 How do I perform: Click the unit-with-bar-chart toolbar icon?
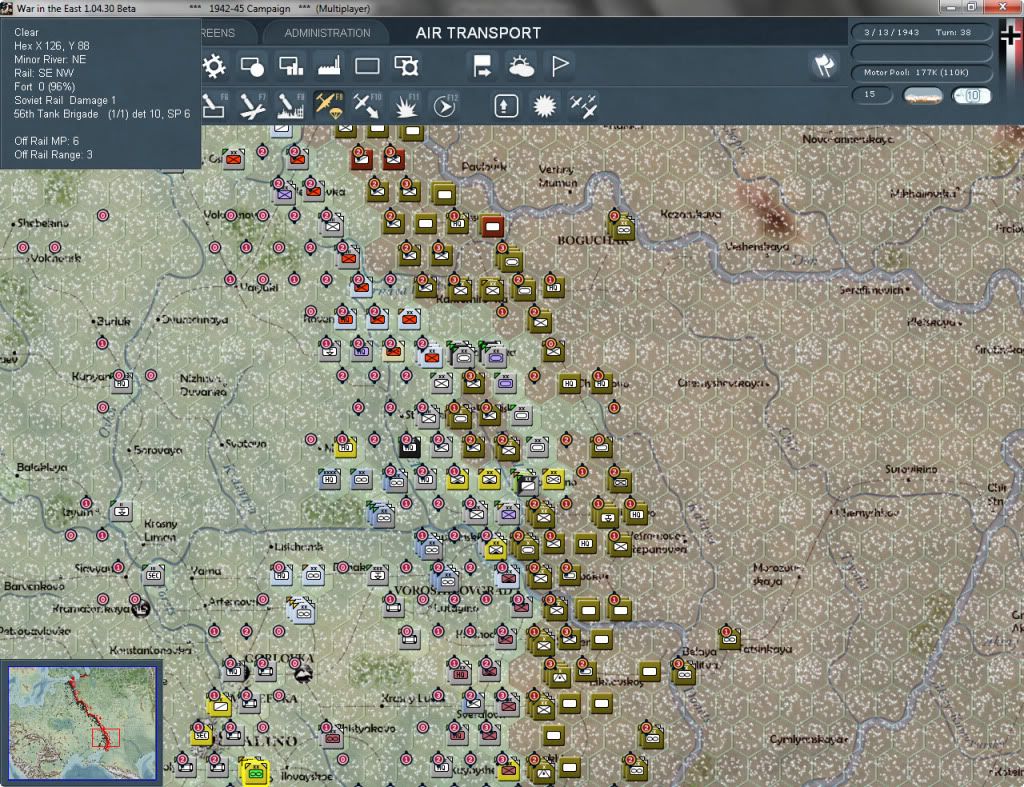(x=291, y=66)
